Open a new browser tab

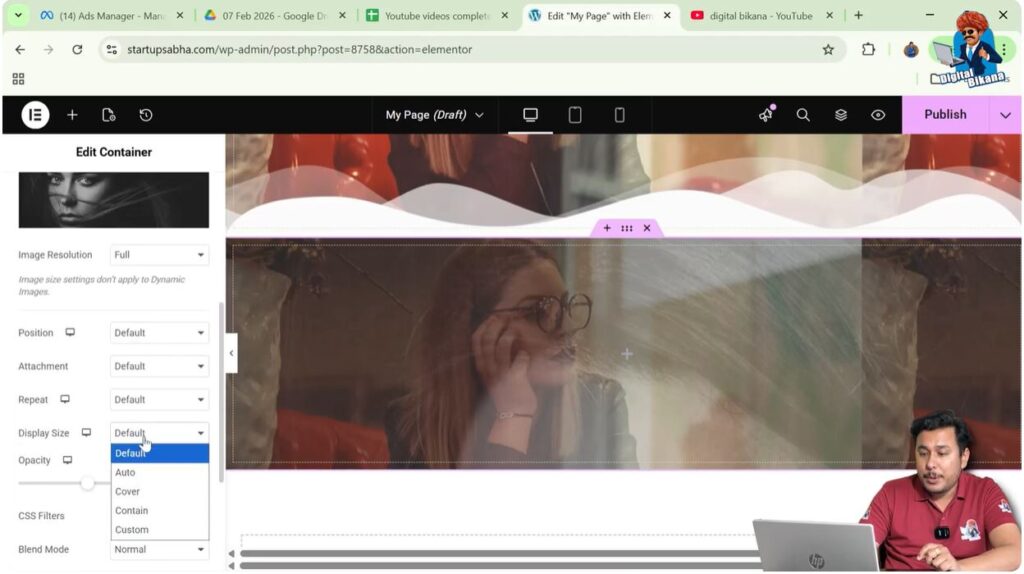coord(858,16)
